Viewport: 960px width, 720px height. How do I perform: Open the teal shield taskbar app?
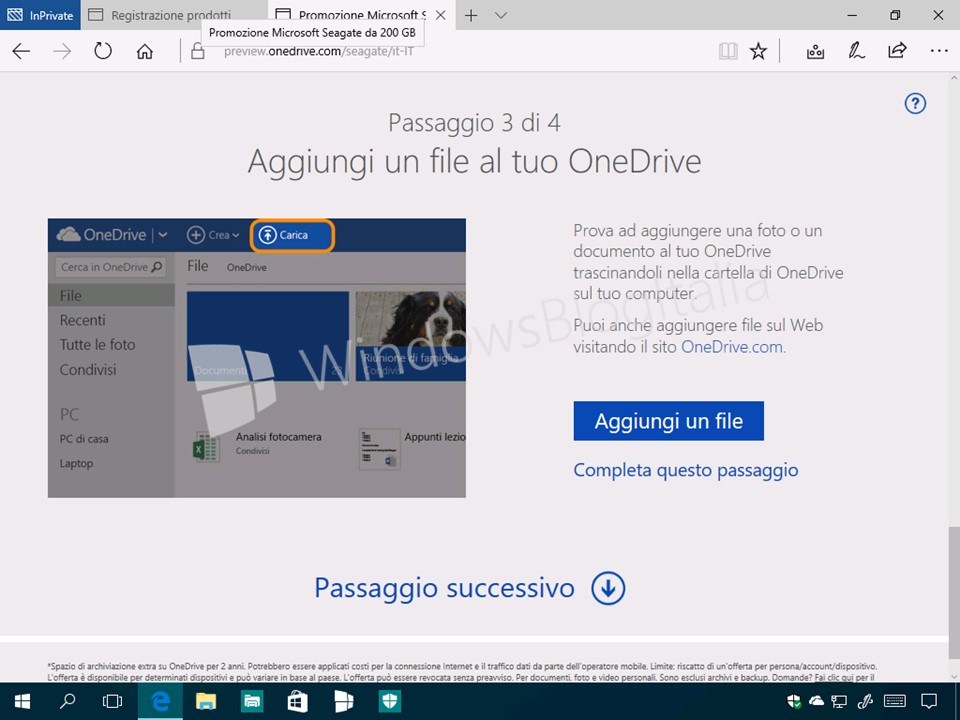point(389,701)
